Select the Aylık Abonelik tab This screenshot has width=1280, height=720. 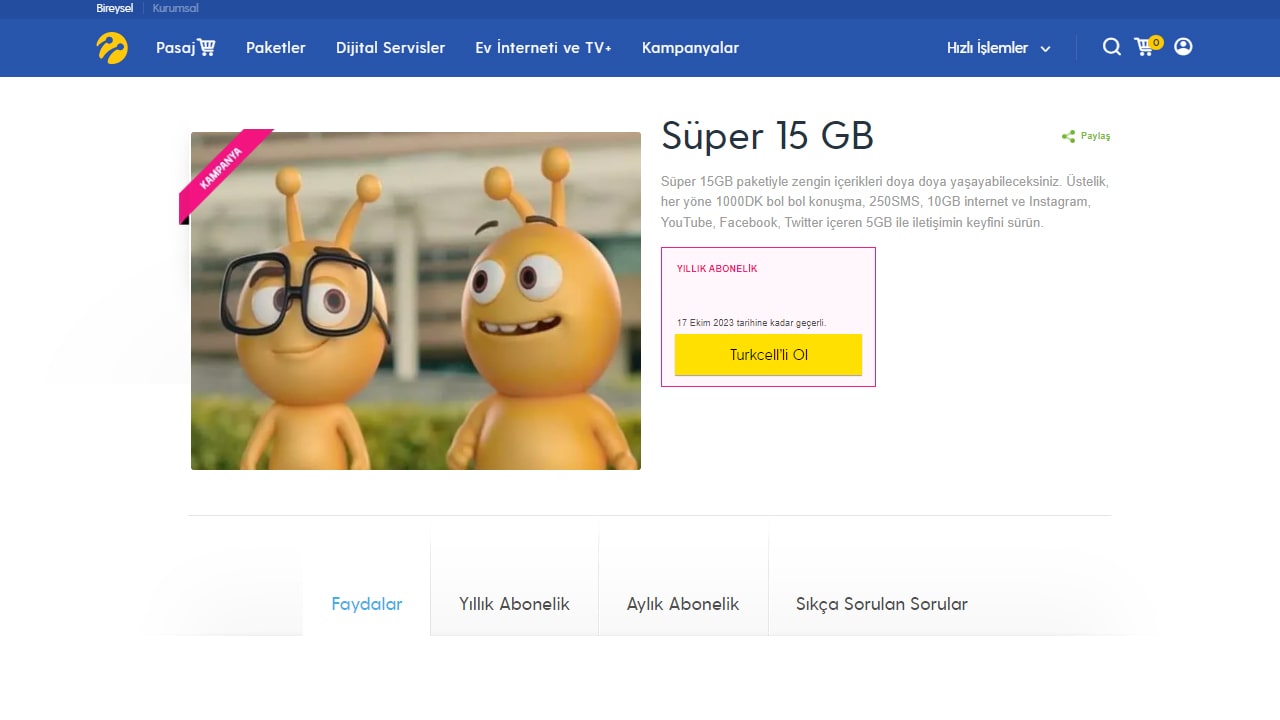(683, 604)
